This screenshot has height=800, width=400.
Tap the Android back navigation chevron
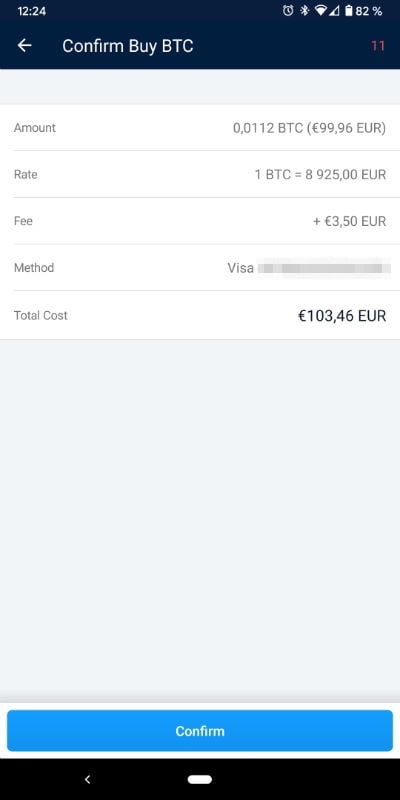[x=87, y=779]
